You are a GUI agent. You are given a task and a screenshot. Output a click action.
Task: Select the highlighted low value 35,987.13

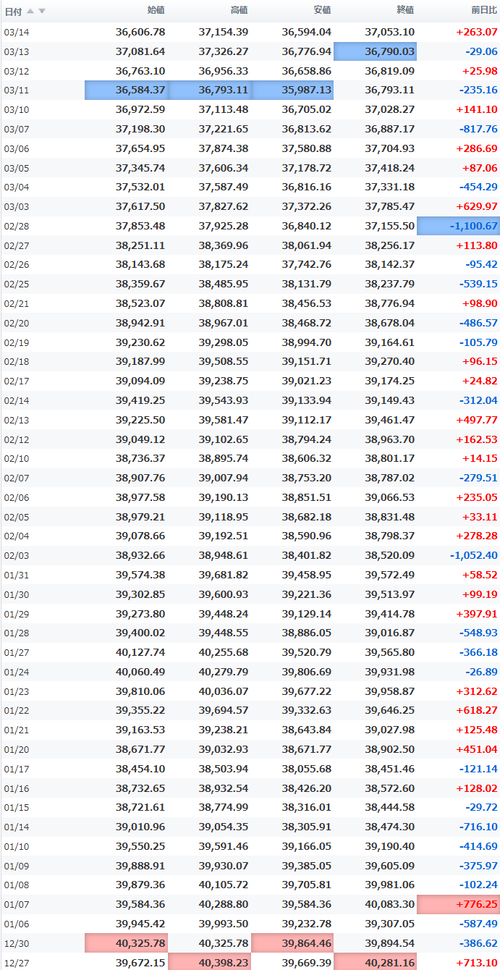293,90
